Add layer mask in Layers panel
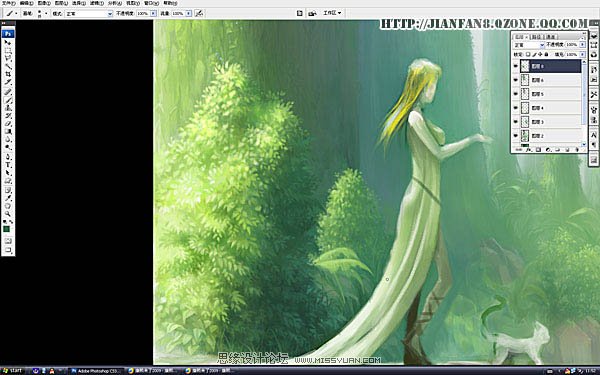This screenshot has height=375, width=600. point(538,150)
